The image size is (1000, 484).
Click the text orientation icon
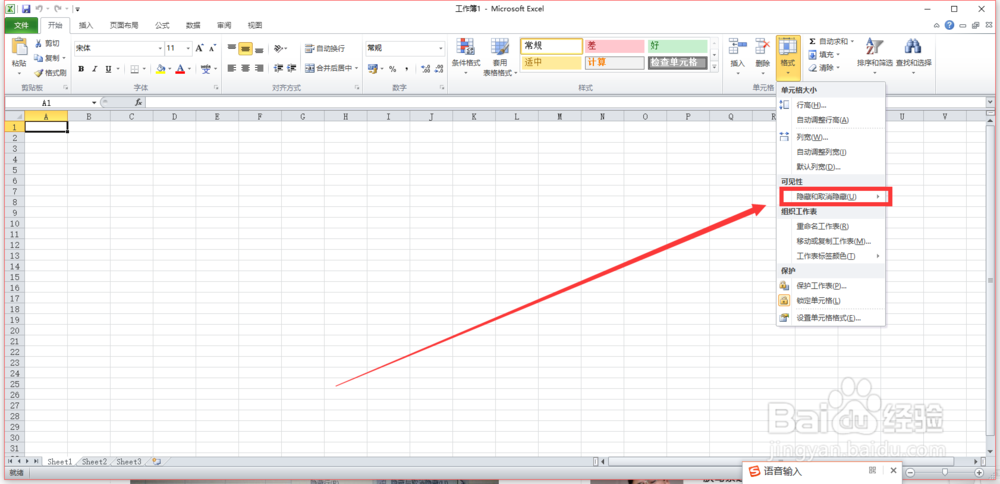[279, 48]
